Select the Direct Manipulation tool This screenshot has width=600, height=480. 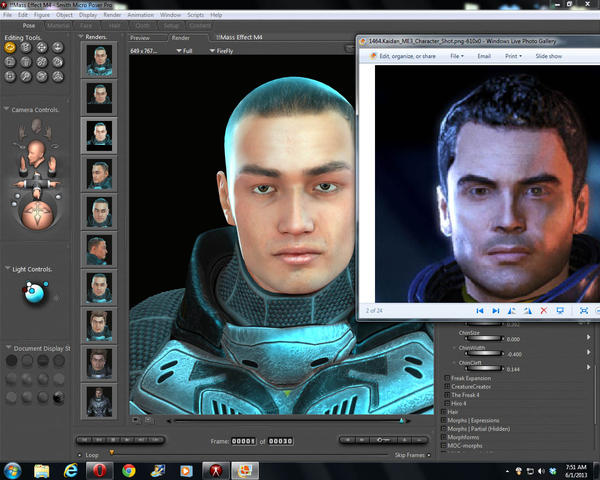pyautogui.click(x=57, y=77)
